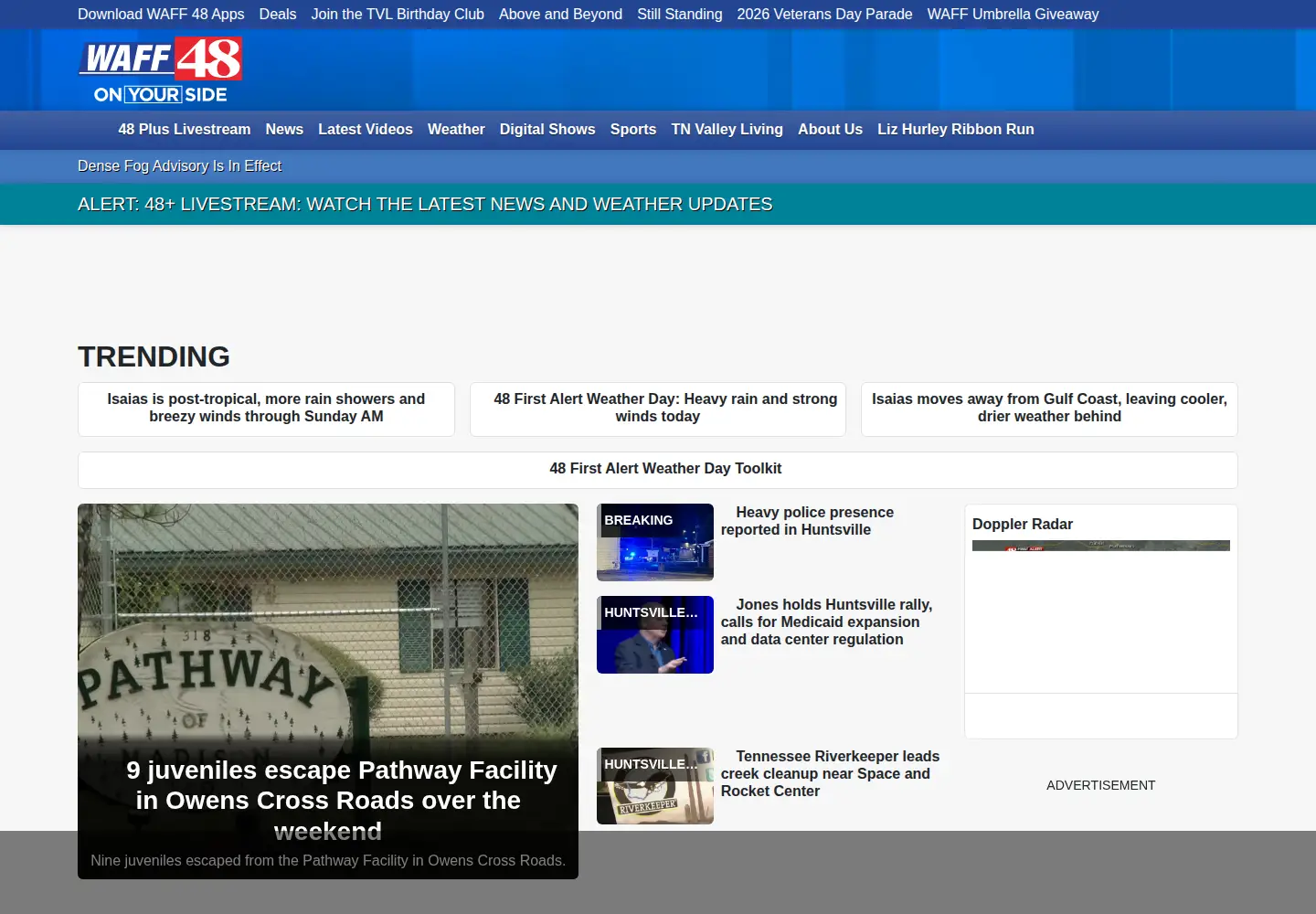Screen dimensions: 1316x914
Task: Open the News menu item
Action: click(284, 130)
